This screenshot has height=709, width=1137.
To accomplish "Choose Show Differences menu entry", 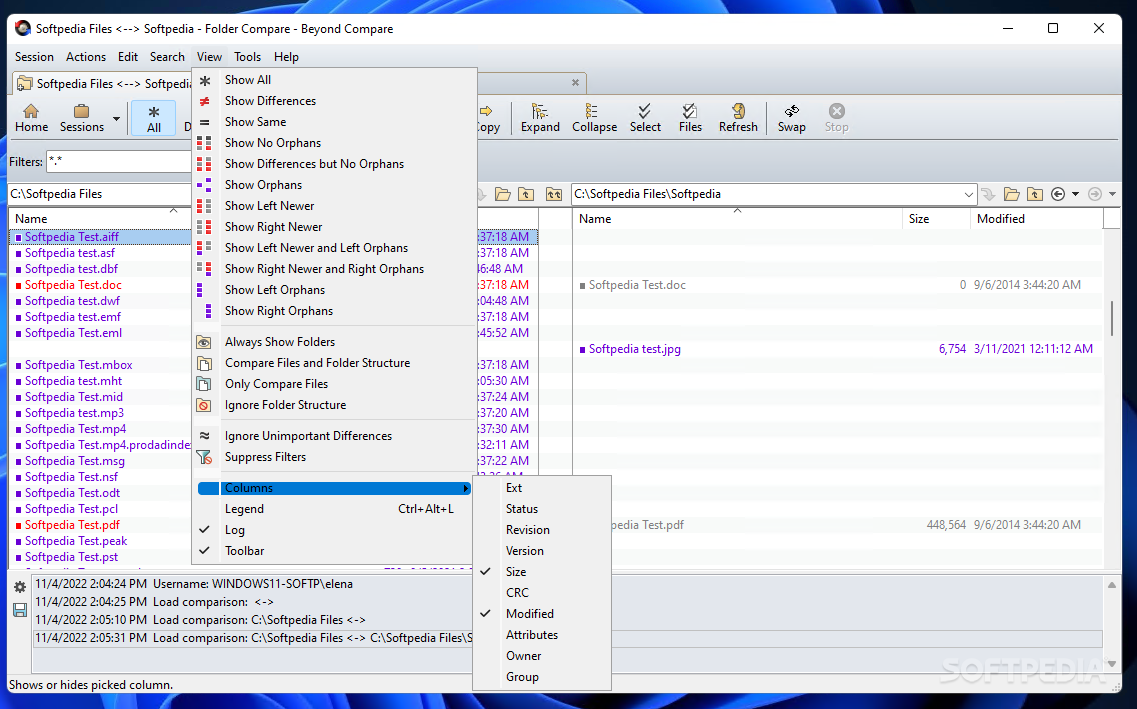I will click(334, 101).
